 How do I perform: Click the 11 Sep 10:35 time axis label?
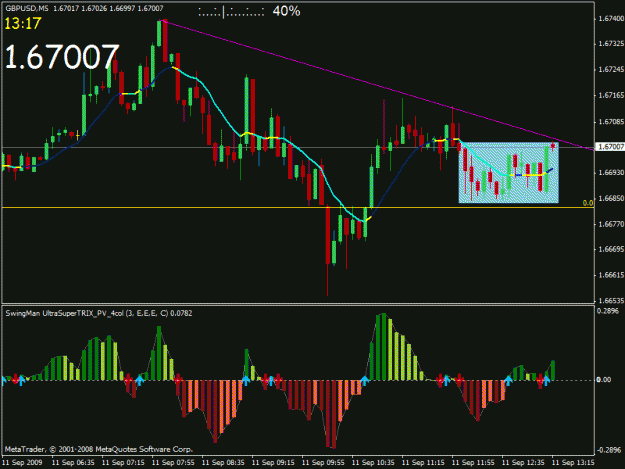pyautogui.click(x=373, y=462)
